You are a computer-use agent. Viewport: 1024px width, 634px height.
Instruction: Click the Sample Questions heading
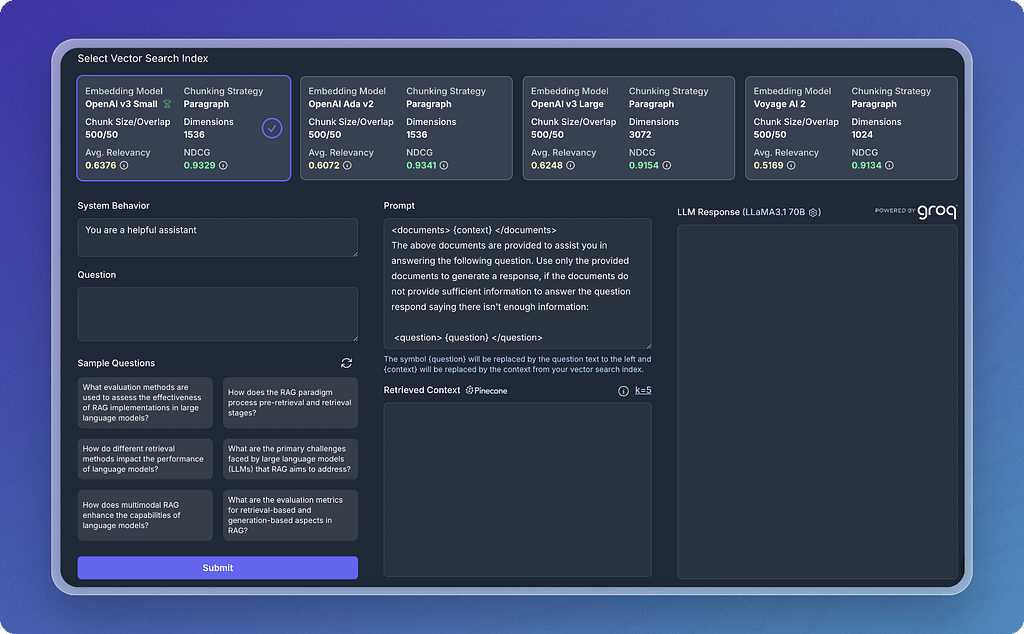point(116,363)
